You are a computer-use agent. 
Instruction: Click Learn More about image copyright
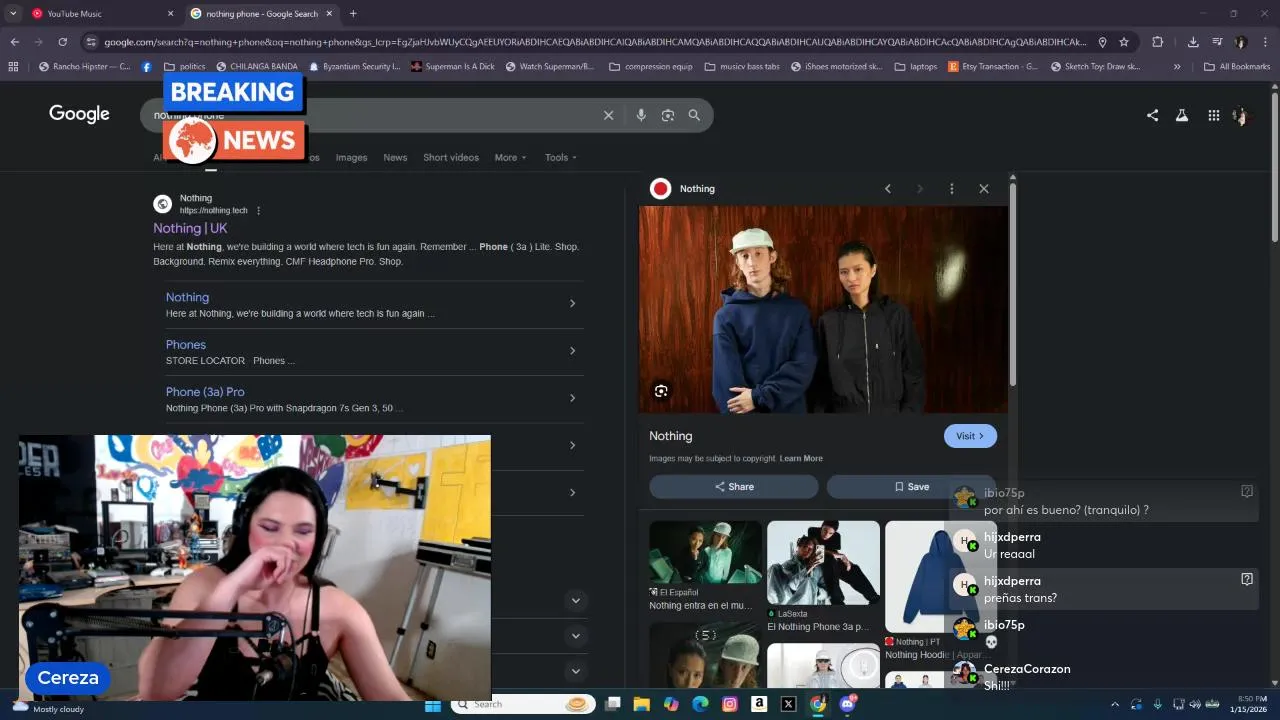pos(801,458)
